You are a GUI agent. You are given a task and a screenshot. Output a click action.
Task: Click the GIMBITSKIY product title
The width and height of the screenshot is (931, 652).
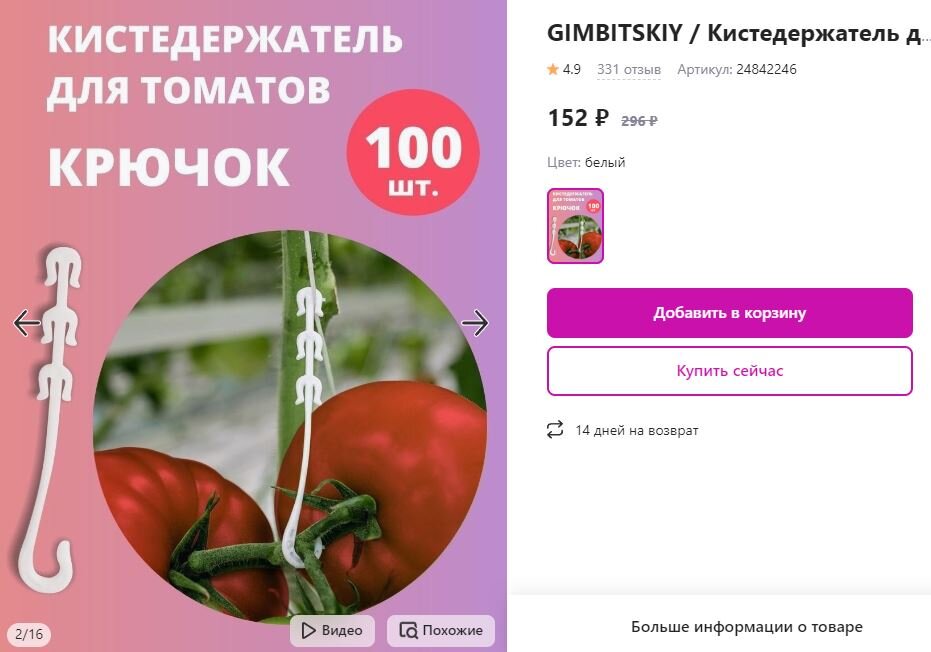click(736, 33)
